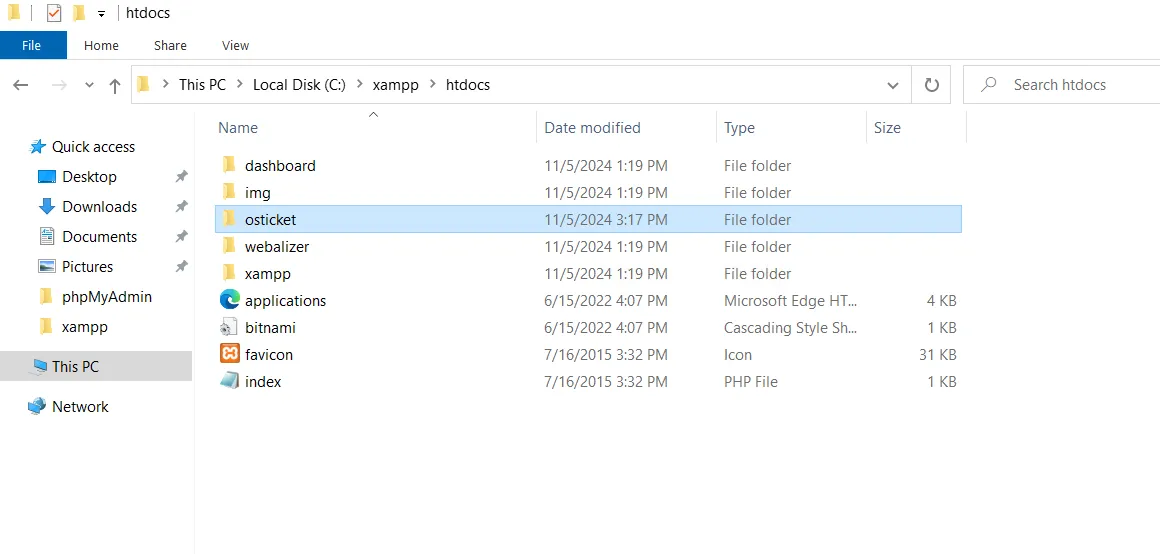Click the New folder quick access icon
This screenshot has width=1160, height=554.
click(x=80, y=13)
